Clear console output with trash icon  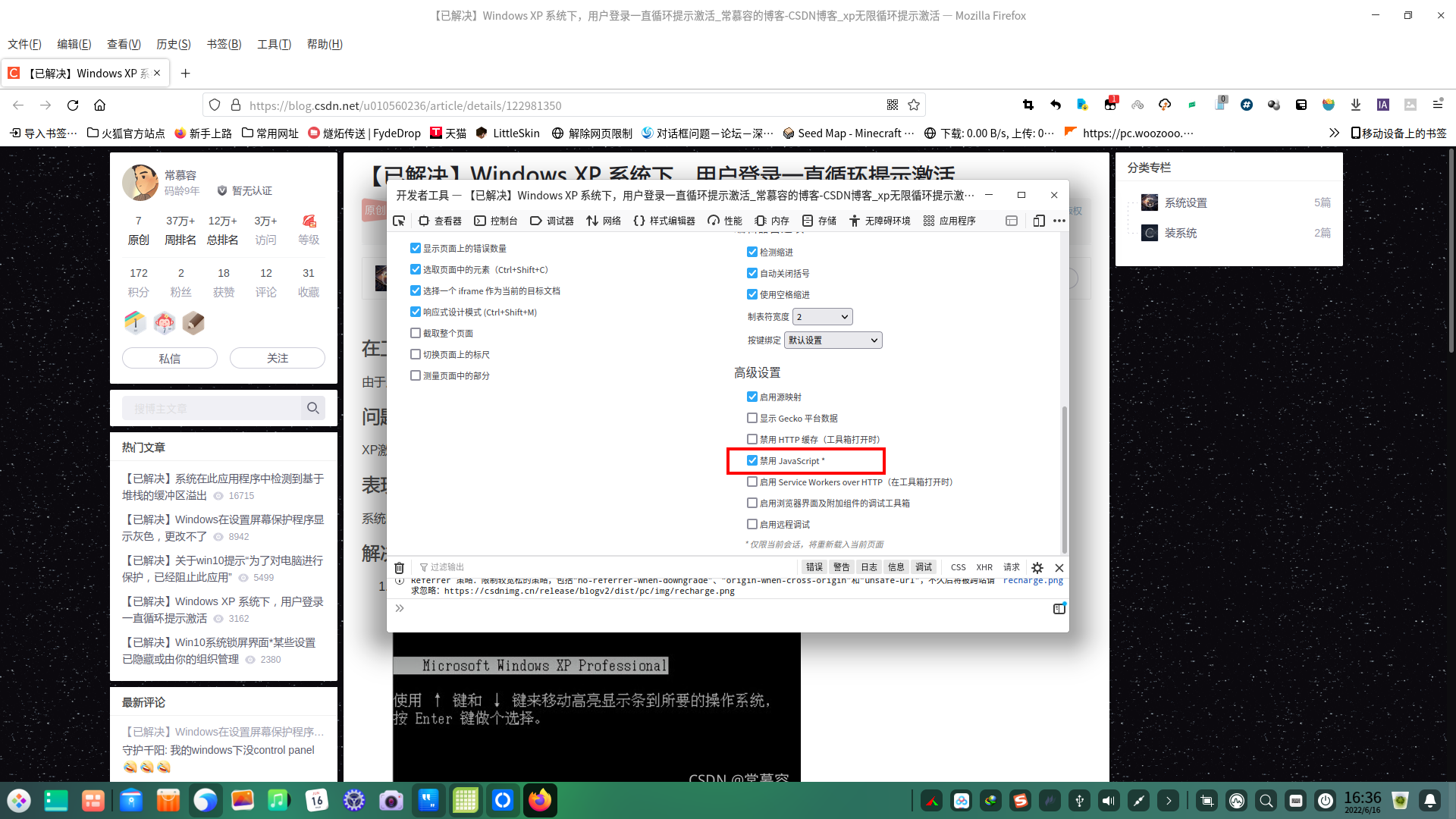(400, 567)
